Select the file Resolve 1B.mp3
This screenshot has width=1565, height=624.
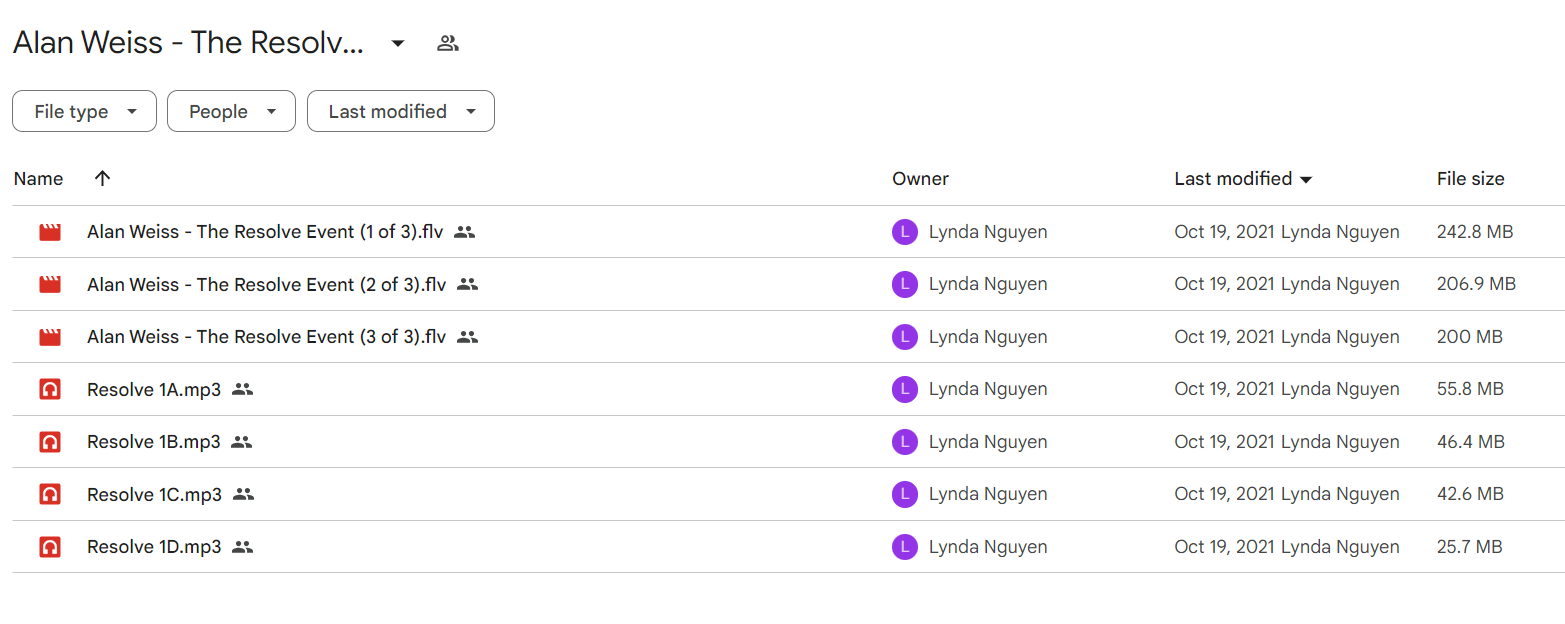154,442
